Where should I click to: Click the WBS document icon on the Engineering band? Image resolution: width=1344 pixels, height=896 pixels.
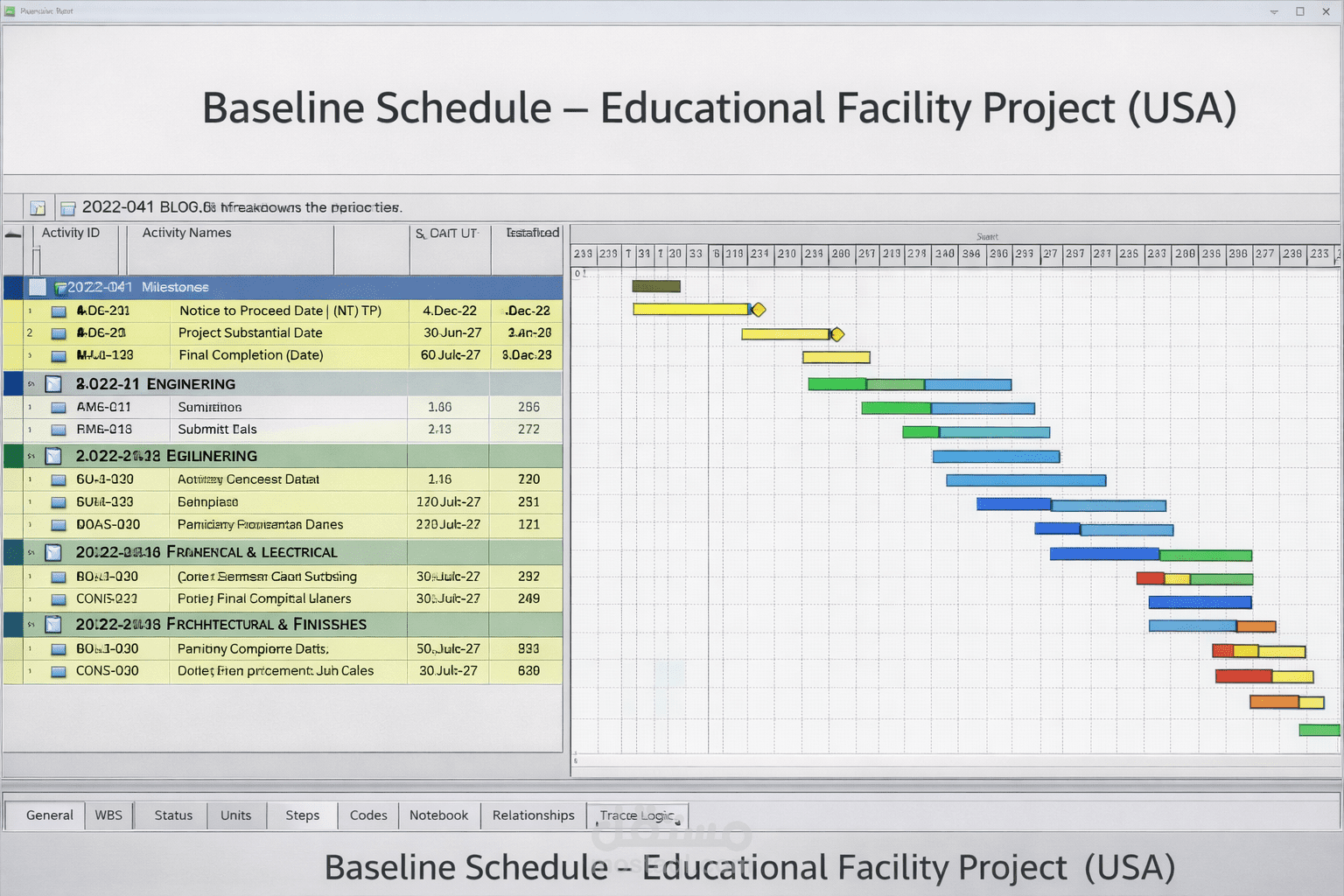click(x=54, y=383)
